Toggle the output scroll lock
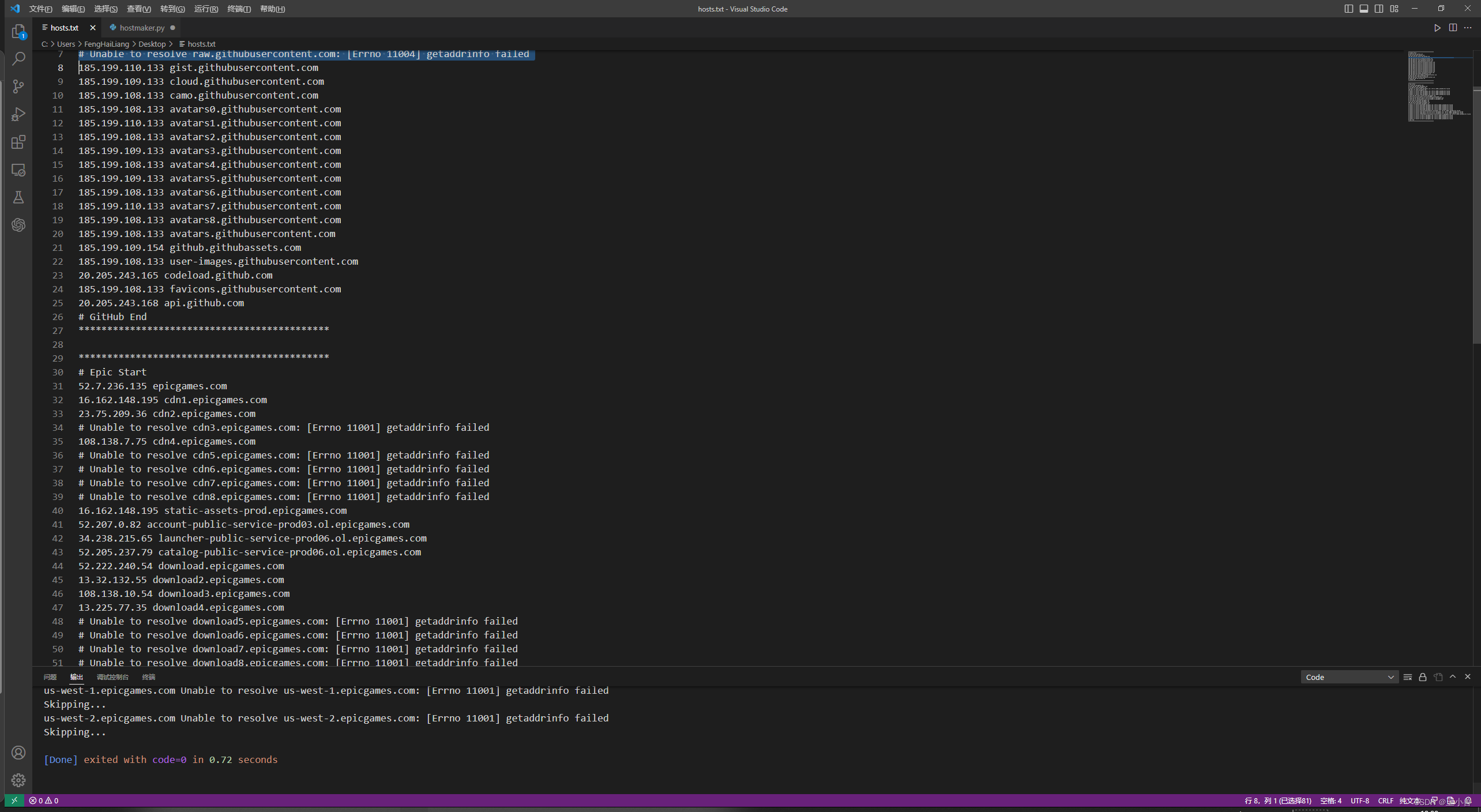This screenshot has width=1481, height=812. pyautogui.click(x=1423, y=677)
